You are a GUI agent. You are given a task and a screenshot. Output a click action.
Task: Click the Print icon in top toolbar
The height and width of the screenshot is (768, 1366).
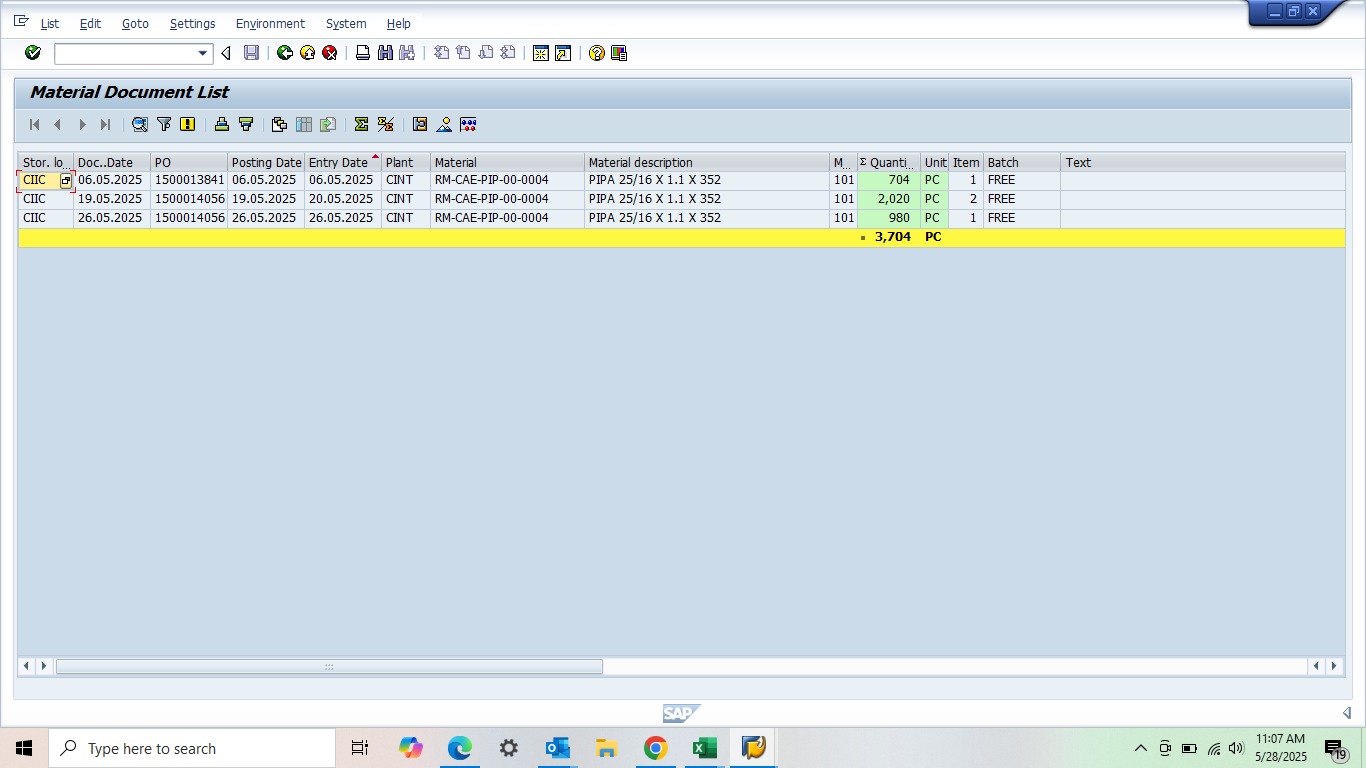[363, 53]
